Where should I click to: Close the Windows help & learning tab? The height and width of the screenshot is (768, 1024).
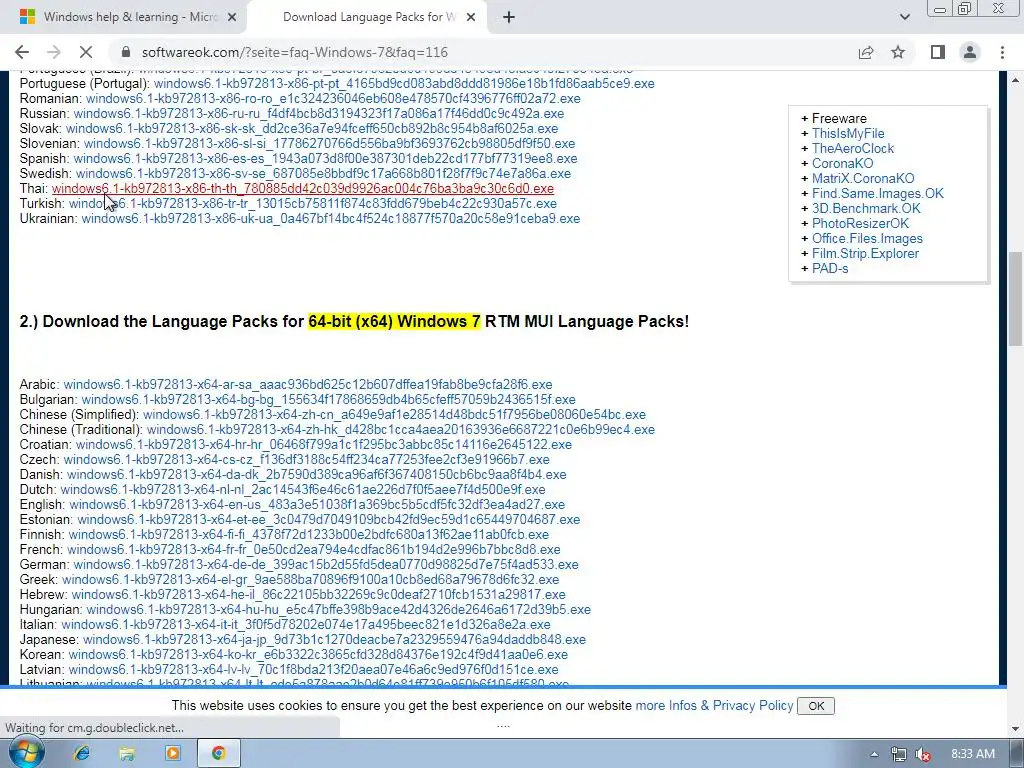(x=233, y=17)
